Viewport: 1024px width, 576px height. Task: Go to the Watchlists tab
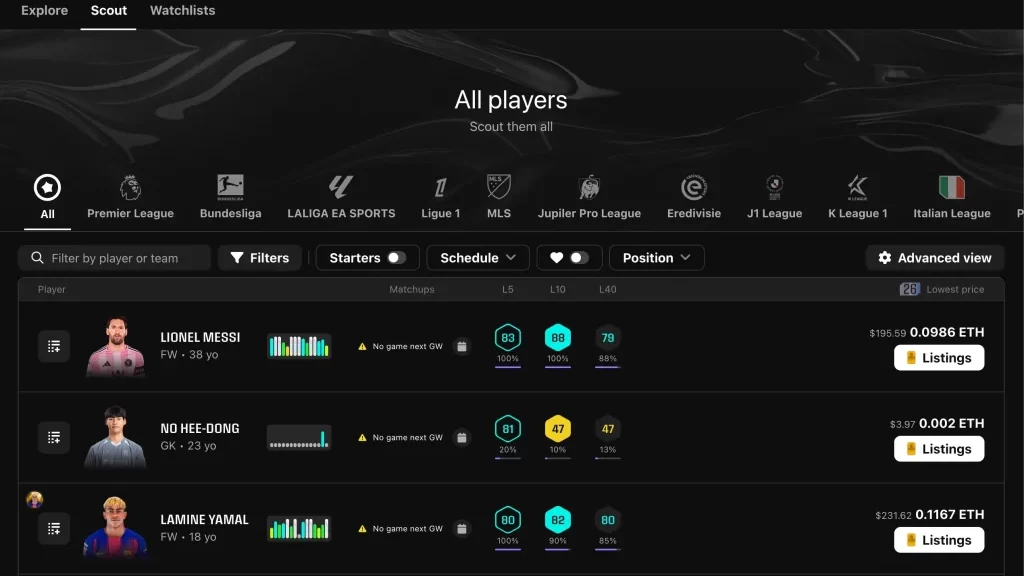pyautogui.click(x=182, y=11)
